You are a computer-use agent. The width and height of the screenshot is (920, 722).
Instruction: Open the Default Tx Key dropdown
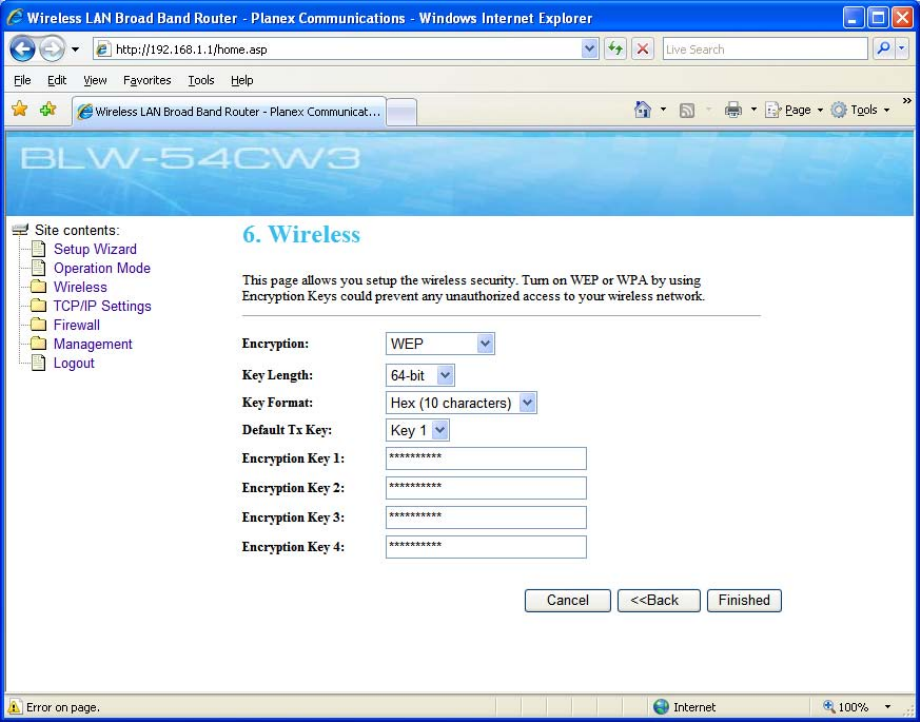pyautogui.click(x=418, y=431)
